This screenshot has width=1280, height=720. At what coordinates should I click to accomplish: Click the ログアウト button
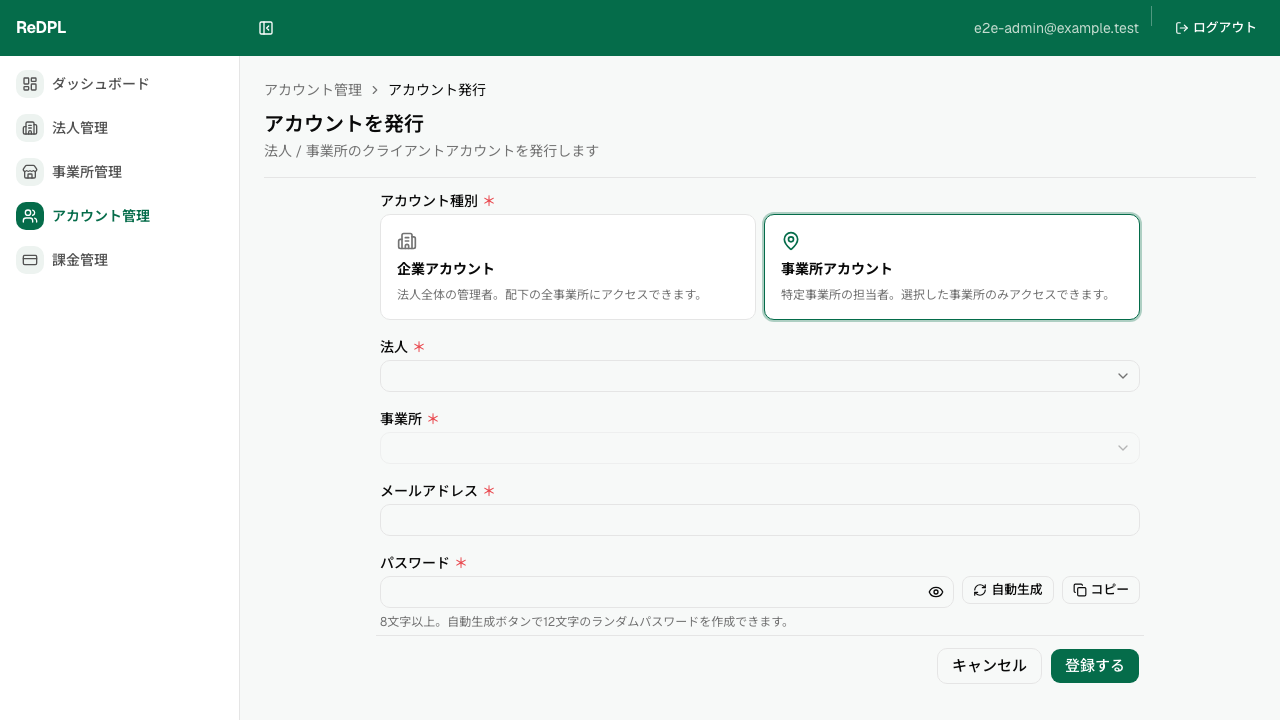point(1216,28)
